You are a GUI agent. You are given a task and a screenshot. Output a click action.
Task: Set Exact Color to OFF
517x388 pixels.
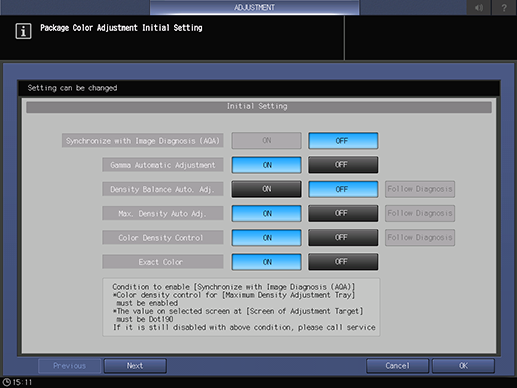343,262
